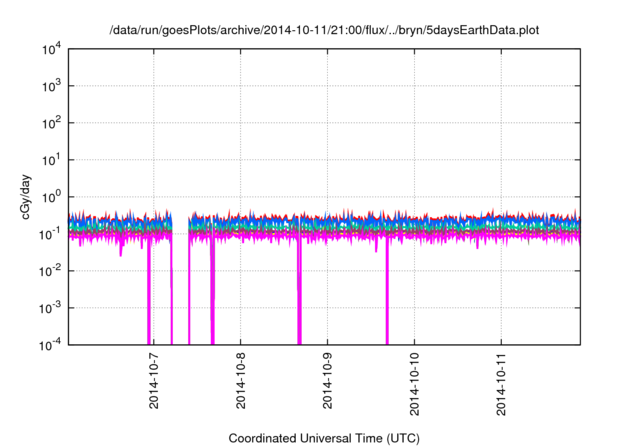Click the 2014-10-8 date tick label
The width and height of the screenshot is (640, 448).
pos(241,381)
